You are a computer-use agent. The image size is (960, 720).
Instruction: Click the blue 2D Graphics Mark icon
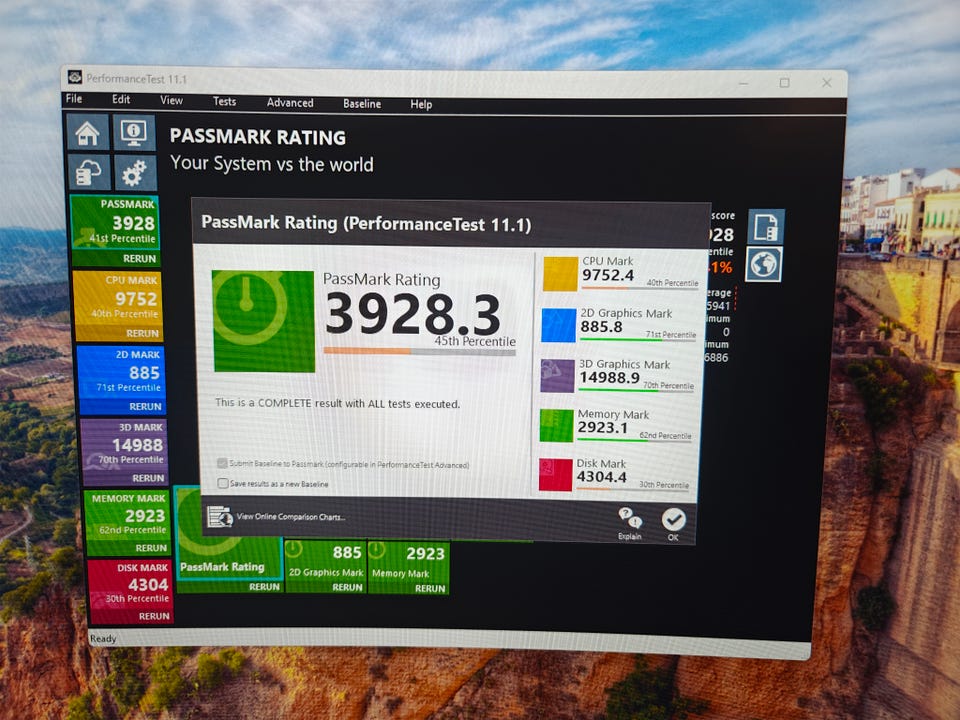(x=558, y=325)
